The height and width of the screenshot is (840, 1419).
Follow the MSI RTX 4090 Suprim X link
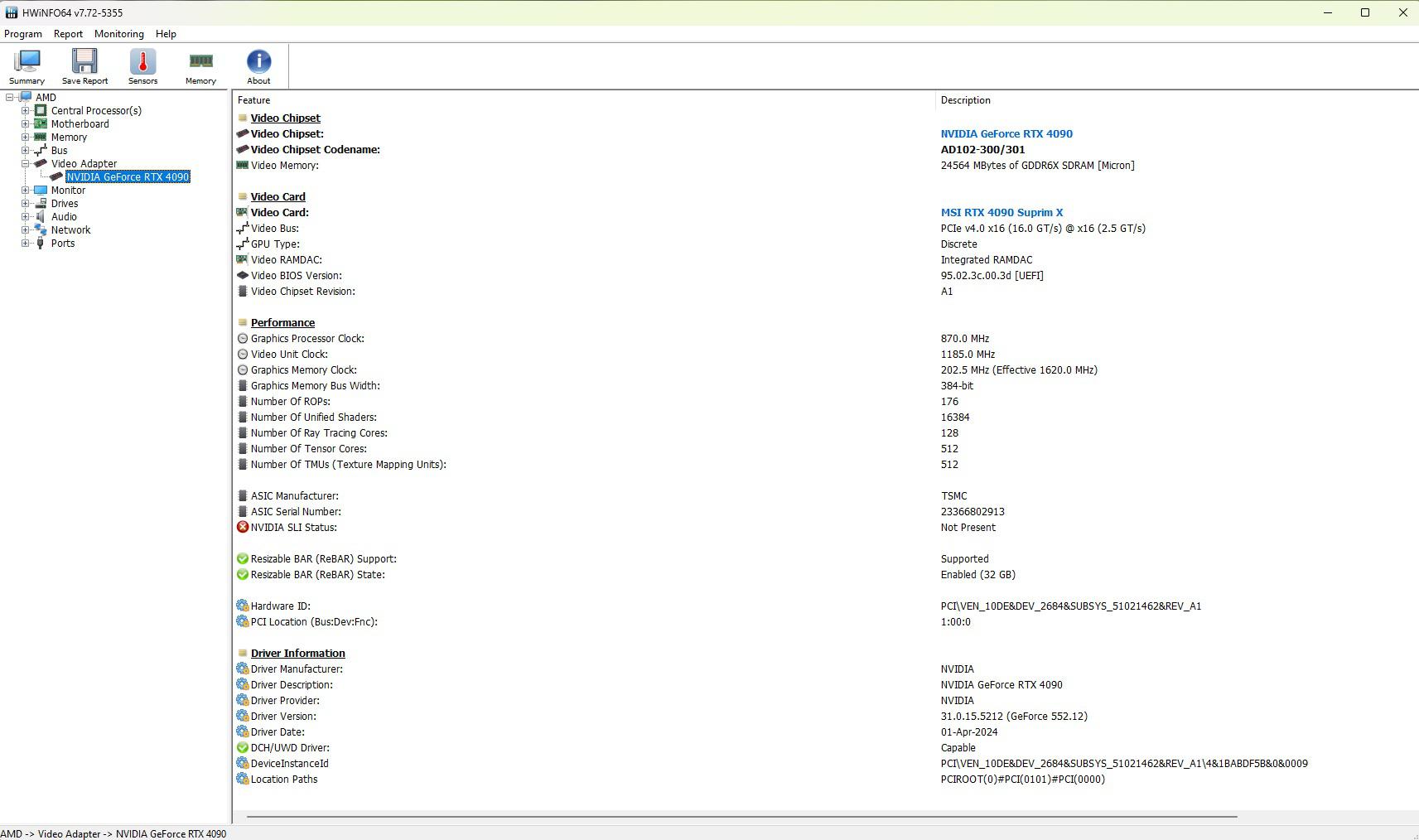[x=1002, y=212]
